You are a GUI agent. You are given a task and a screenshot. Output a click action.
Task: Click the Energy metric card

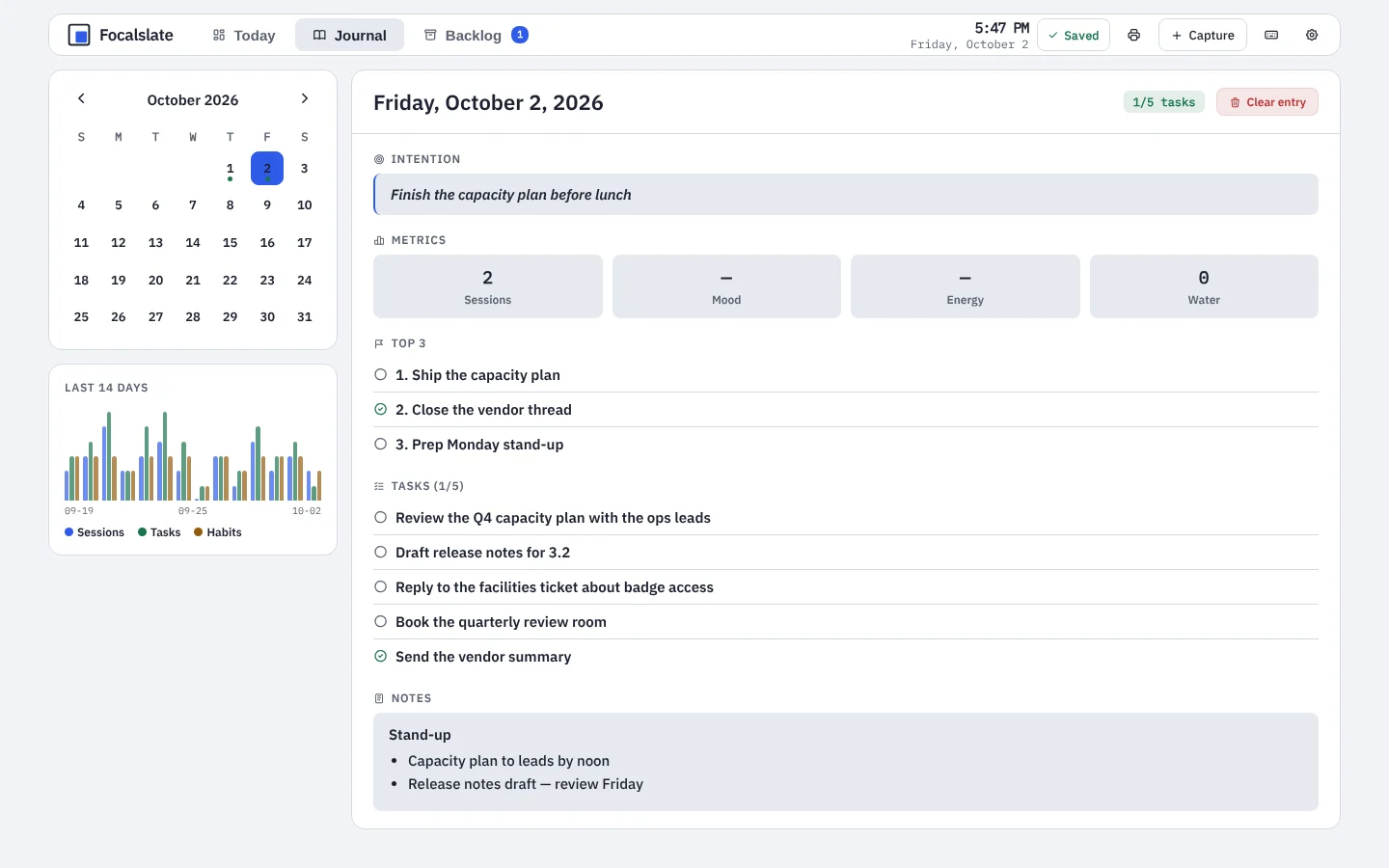tap(966, 286)
